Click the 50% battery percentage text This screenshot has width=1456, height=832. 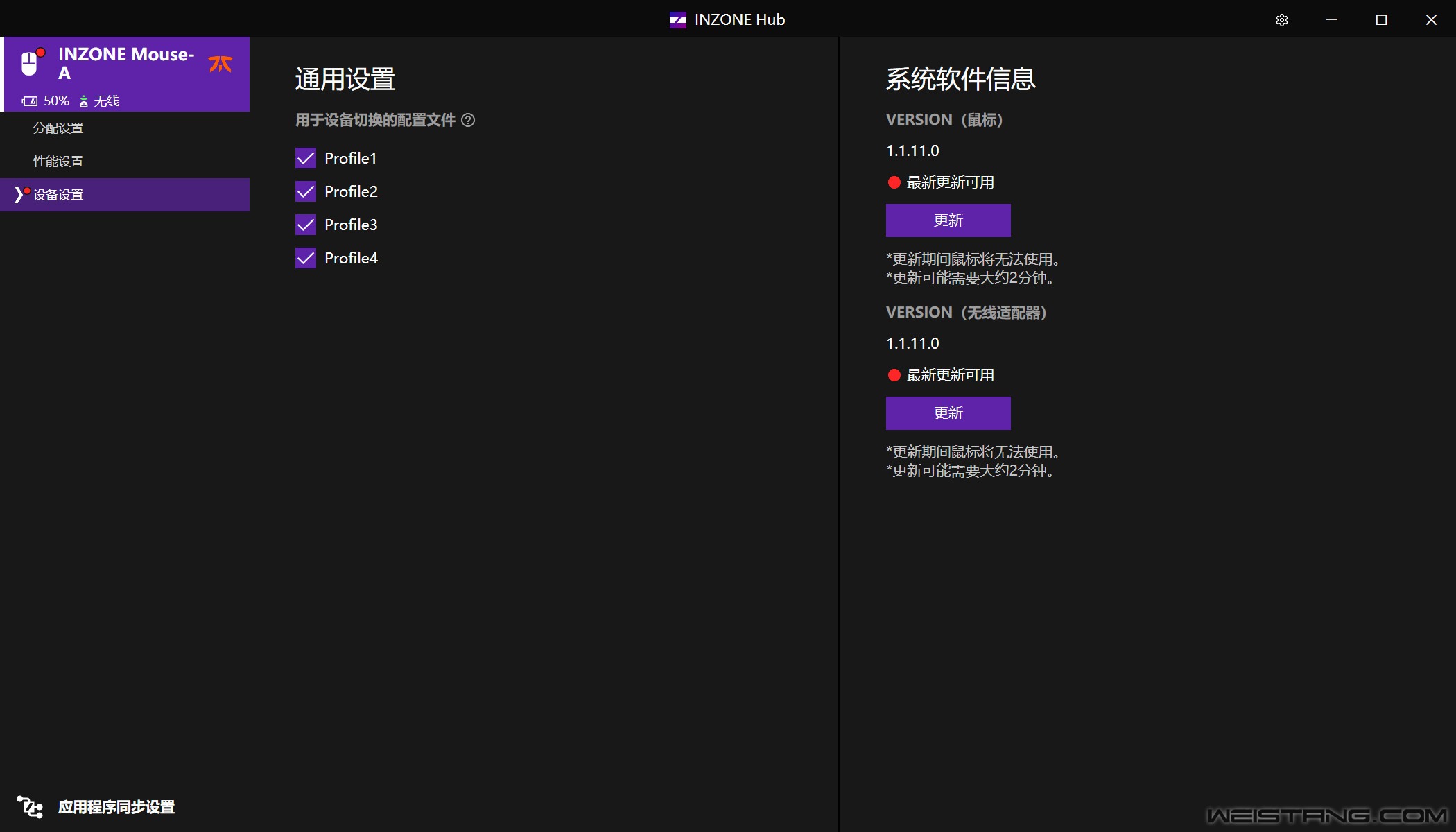[57, 101]
